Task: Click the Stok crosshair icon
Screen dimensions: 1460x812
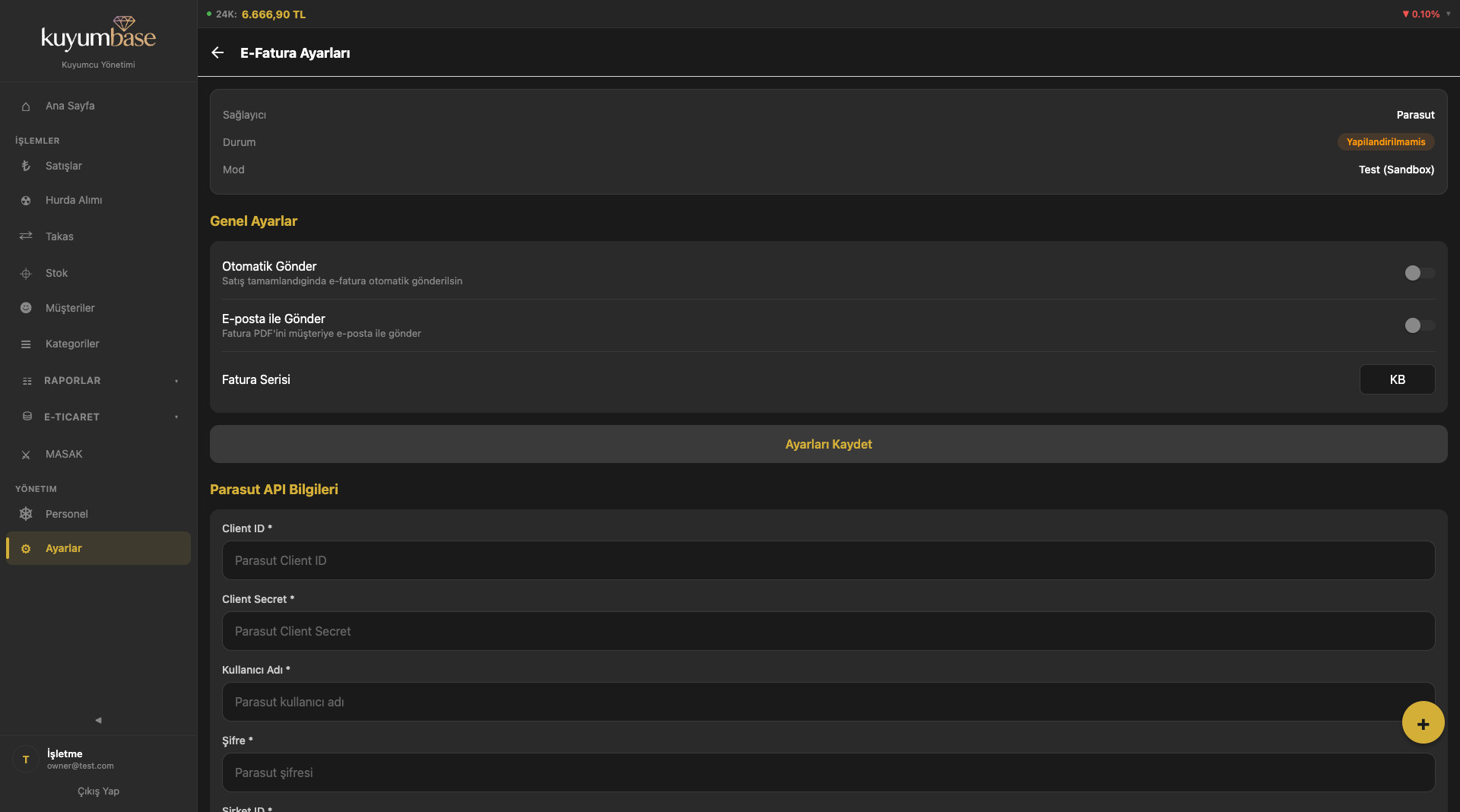Action: [26, 274]
